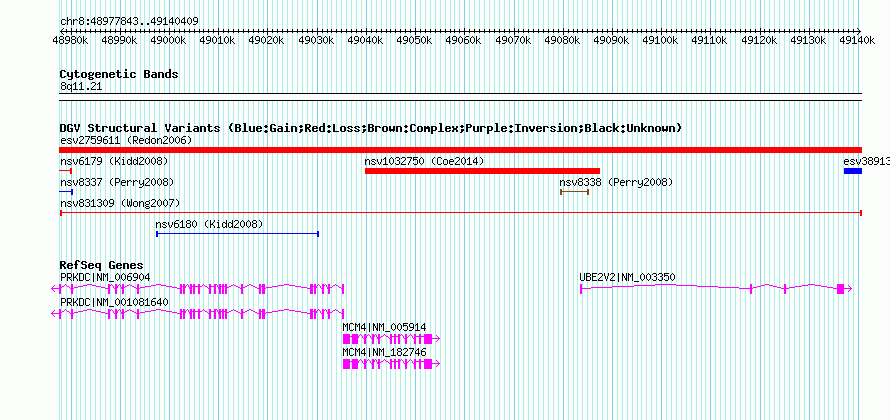Click the 48980k ruler position
The width and height of the screenshot is (890, 420).
(70, 40)
